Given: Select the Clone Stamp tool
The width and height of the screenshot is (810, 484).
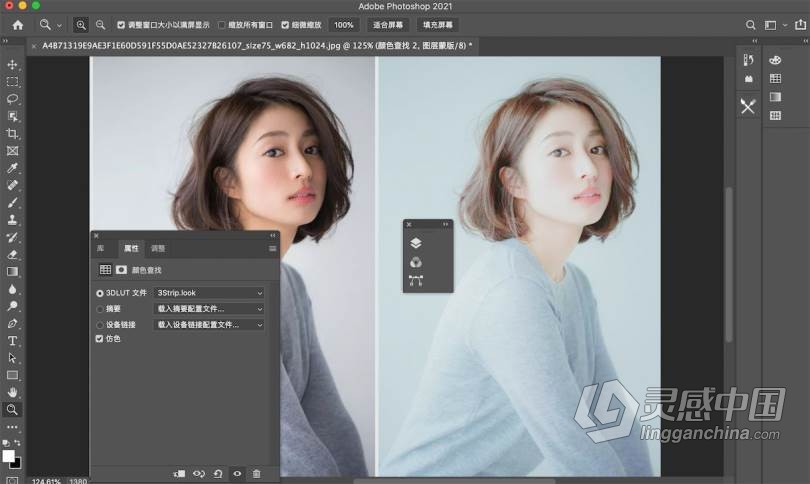Looking at the screenshot, I should point(12,220).
